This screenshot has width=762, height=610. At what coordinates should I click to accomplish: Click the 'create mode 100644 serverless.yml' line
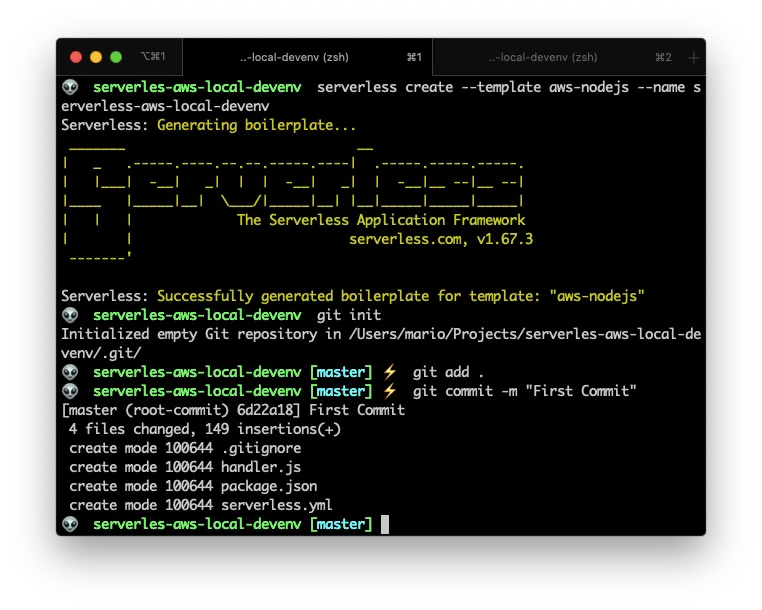(201, 505)
